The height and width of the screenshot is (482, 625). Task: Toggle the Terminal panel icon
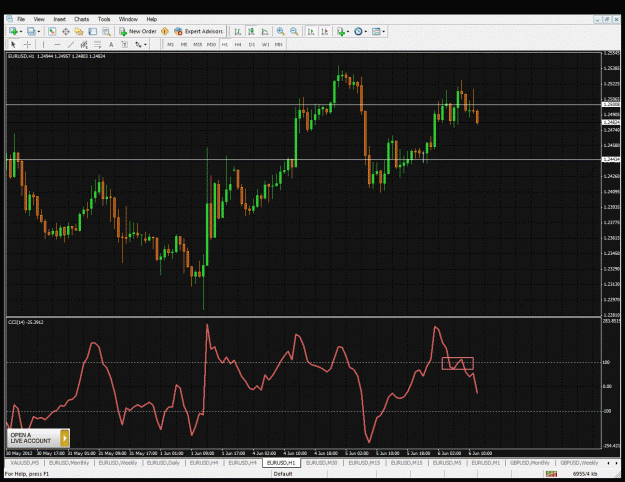pyautogui.click(x=92, y=31)
